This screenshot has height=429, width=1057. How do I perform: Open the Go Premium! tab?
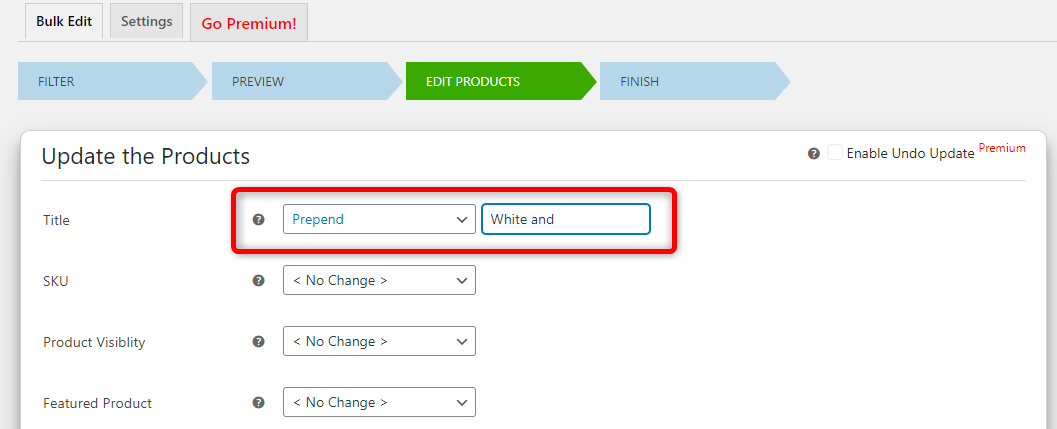tap(249, 23)
